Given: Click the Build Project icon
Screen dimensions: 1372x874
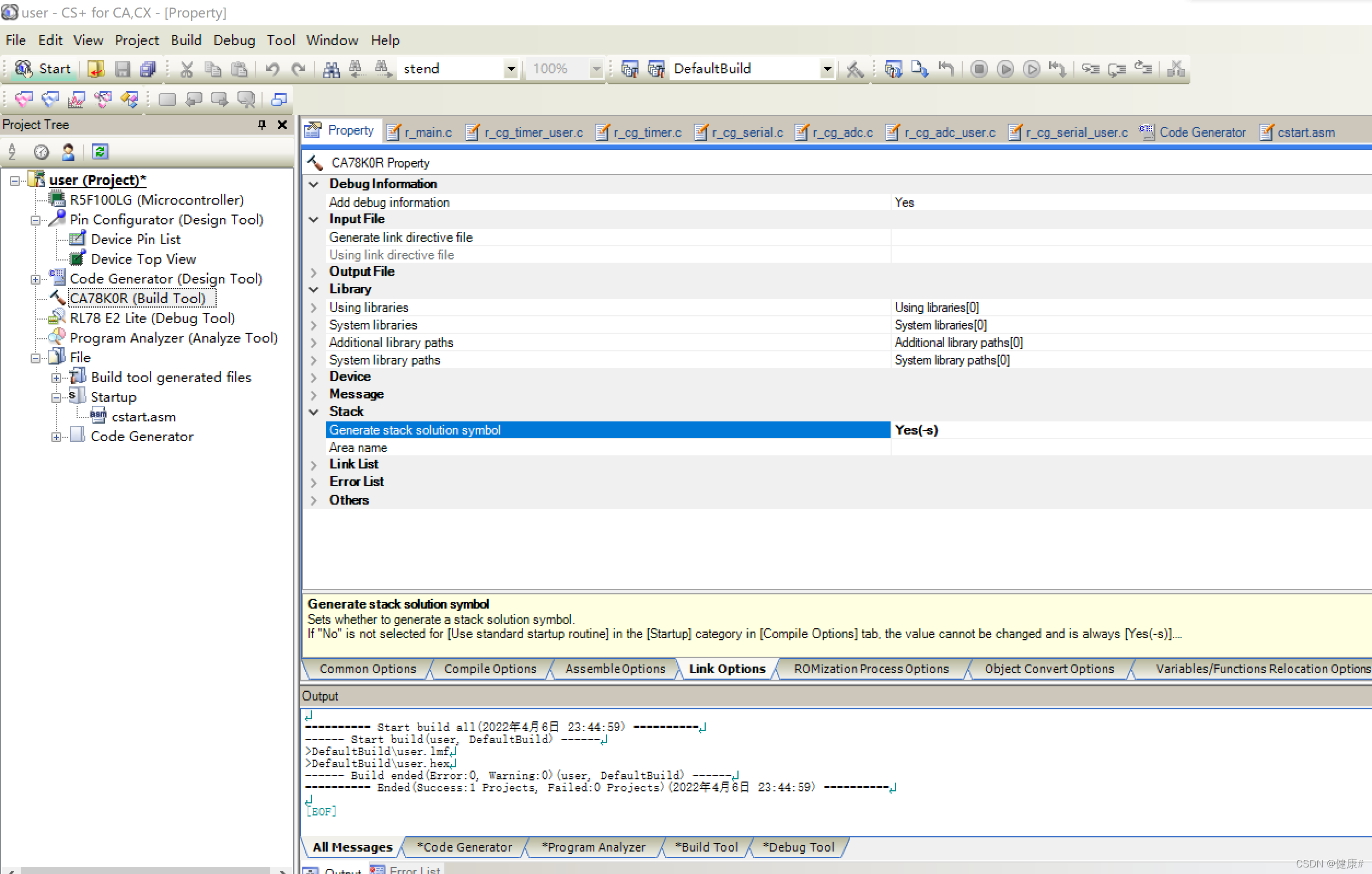Looking at the screenshot, I should (x=629, y=69).
